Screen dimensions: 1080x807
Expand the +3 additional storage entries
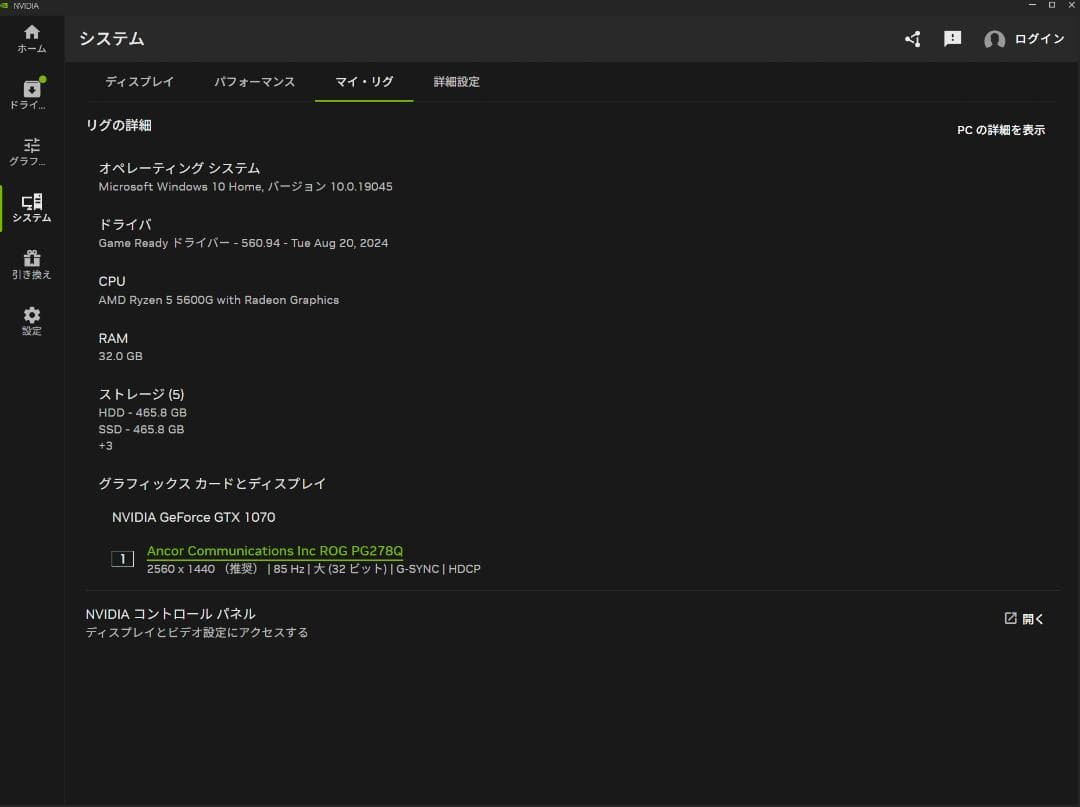click(105, 446)
